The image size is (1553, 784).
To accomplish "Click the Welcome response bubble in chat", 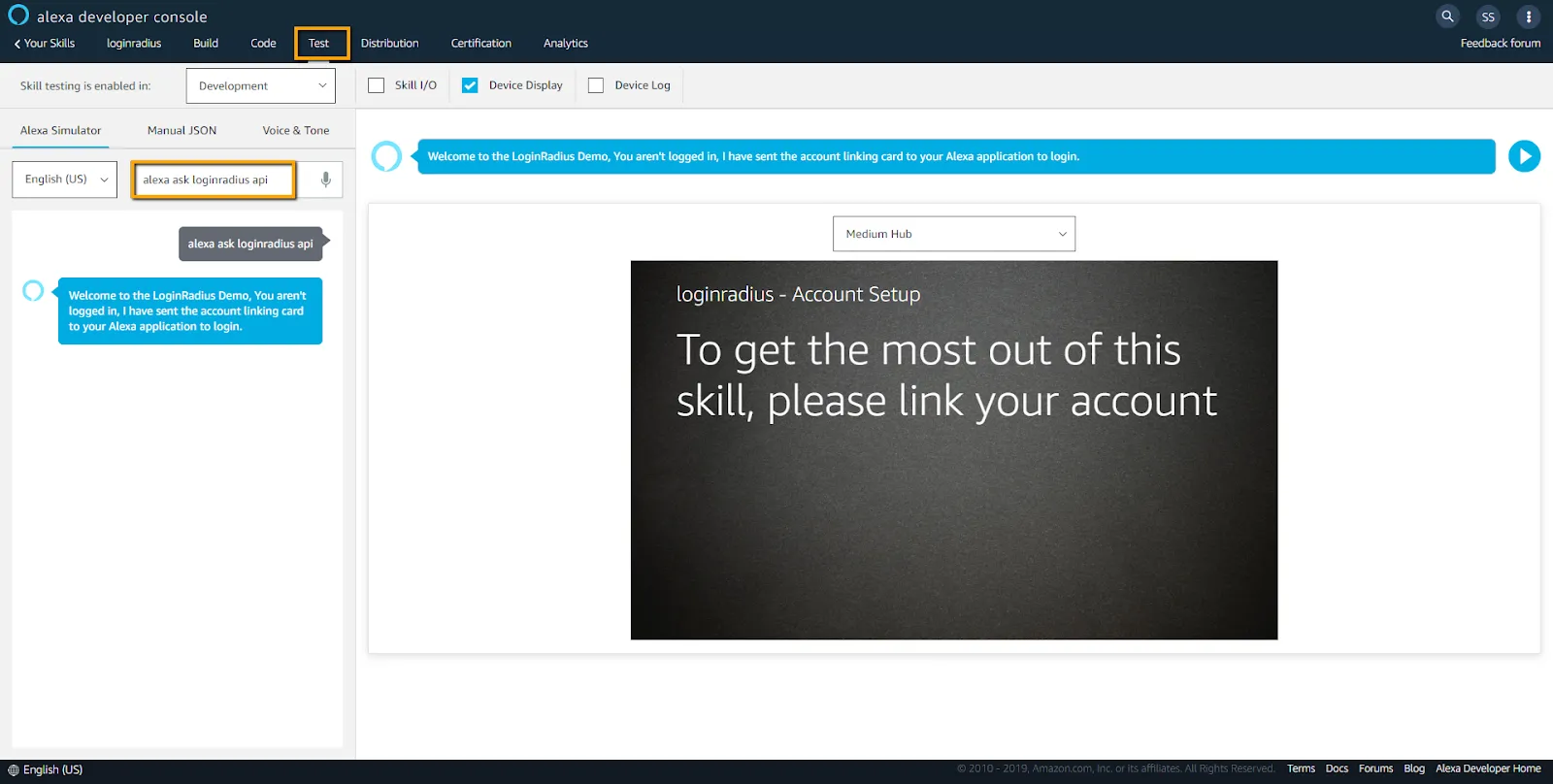I will point(190,311).
